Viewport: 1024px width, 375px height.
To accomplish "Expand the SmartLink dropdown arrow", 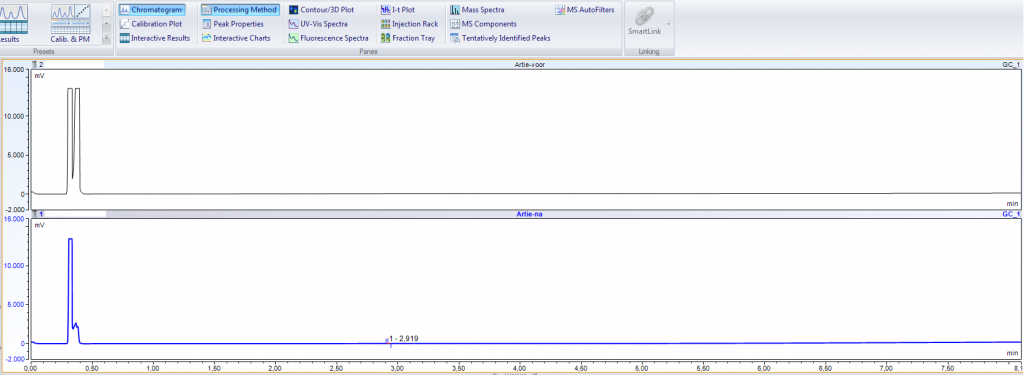I will point(668,25).
